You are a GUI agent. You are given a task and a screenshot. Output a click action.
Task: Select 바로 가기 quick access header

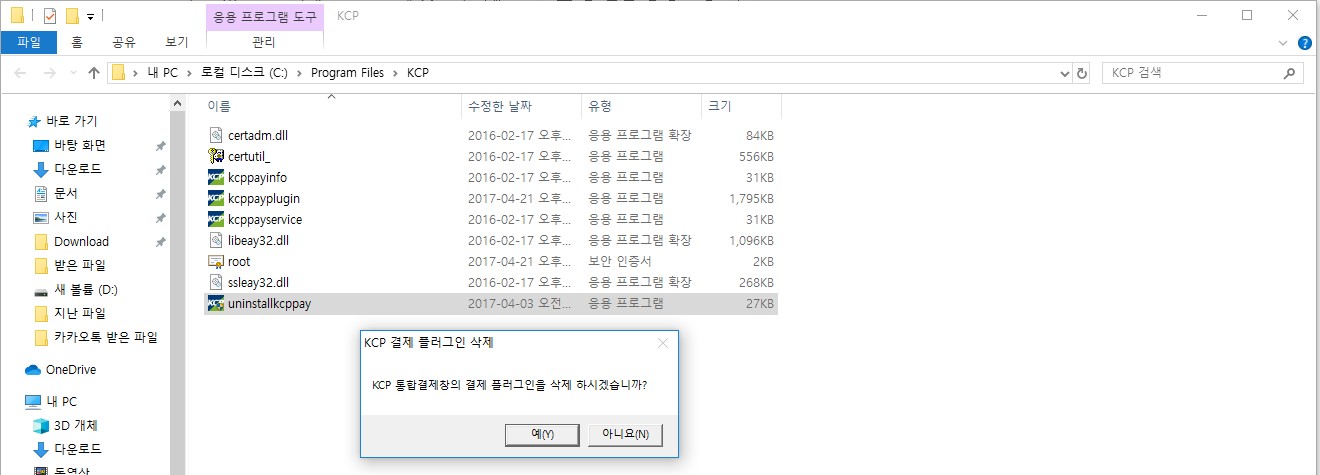pyautogui.click(x=71, y=121)
